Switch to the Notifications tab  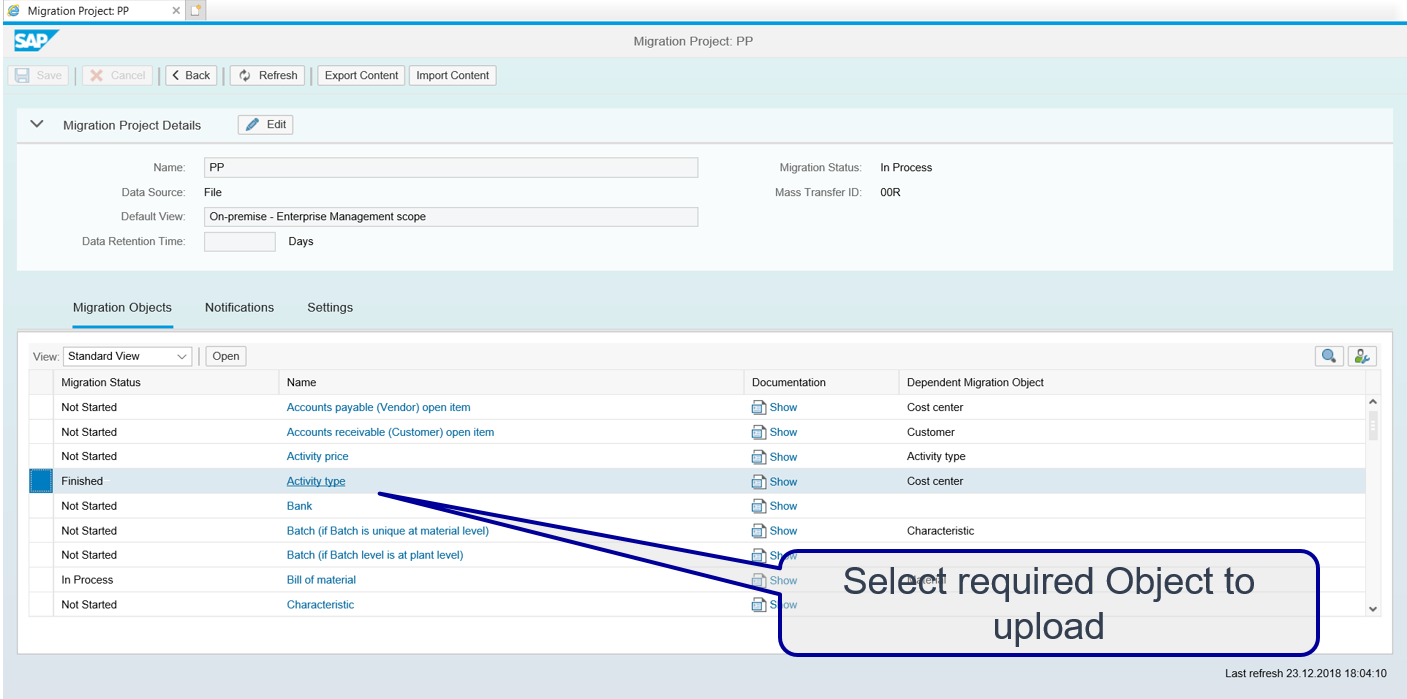(x=239, y=308)
